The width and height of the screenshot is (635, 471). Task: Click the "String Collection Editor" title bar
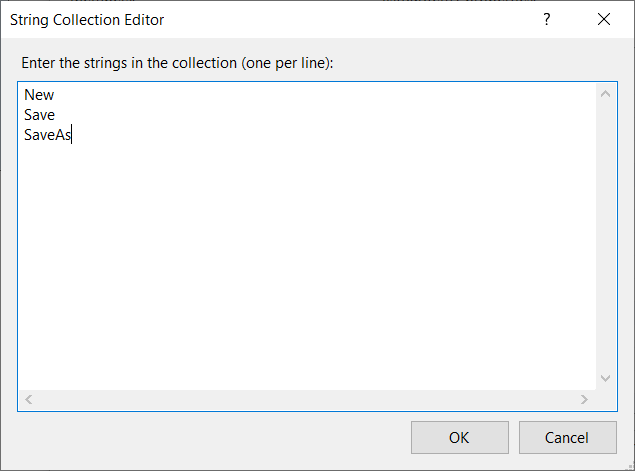tap(250, 19)
